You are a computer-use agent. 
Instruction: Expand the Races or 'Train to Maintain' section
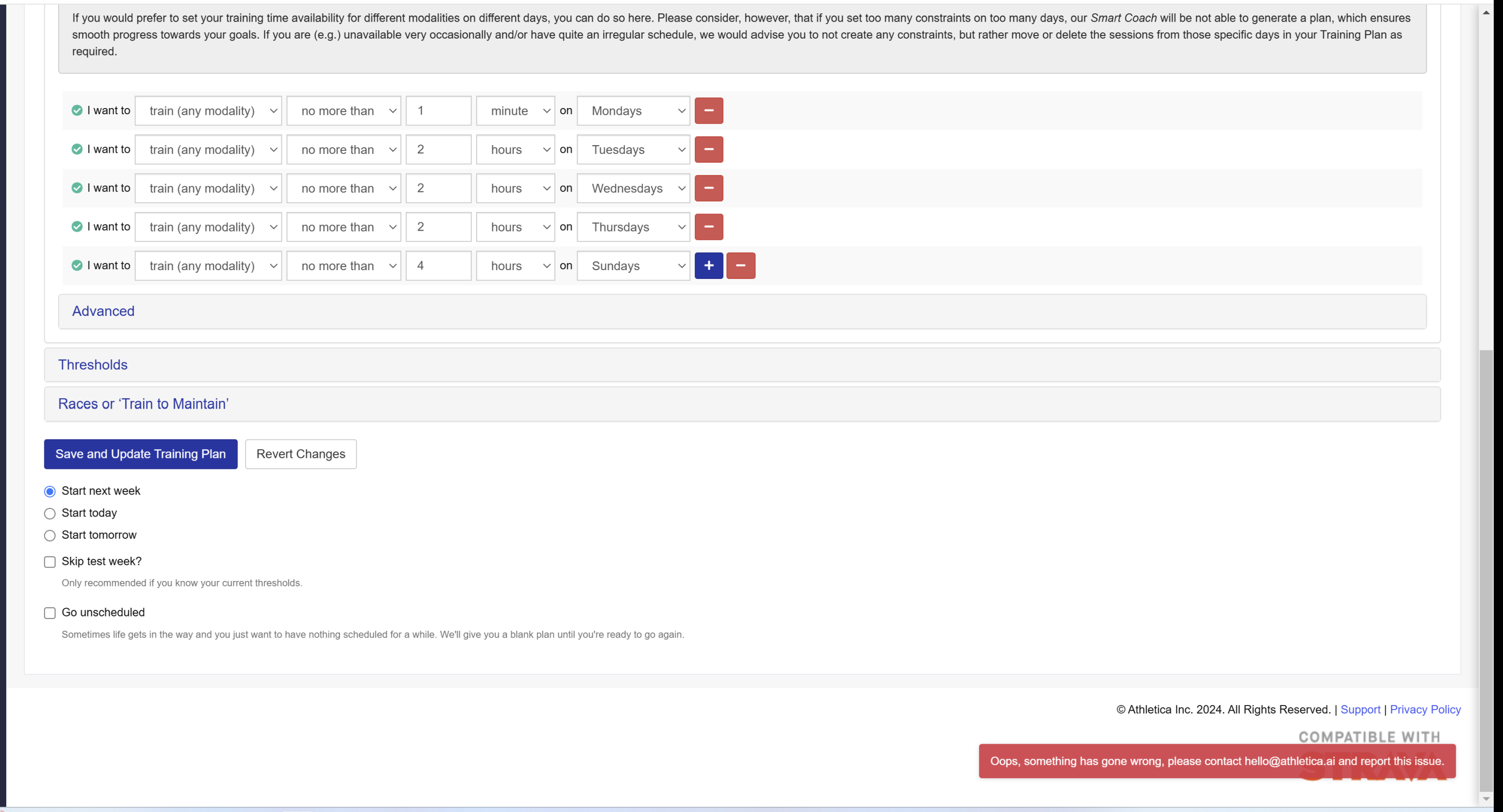coord(143,403)
